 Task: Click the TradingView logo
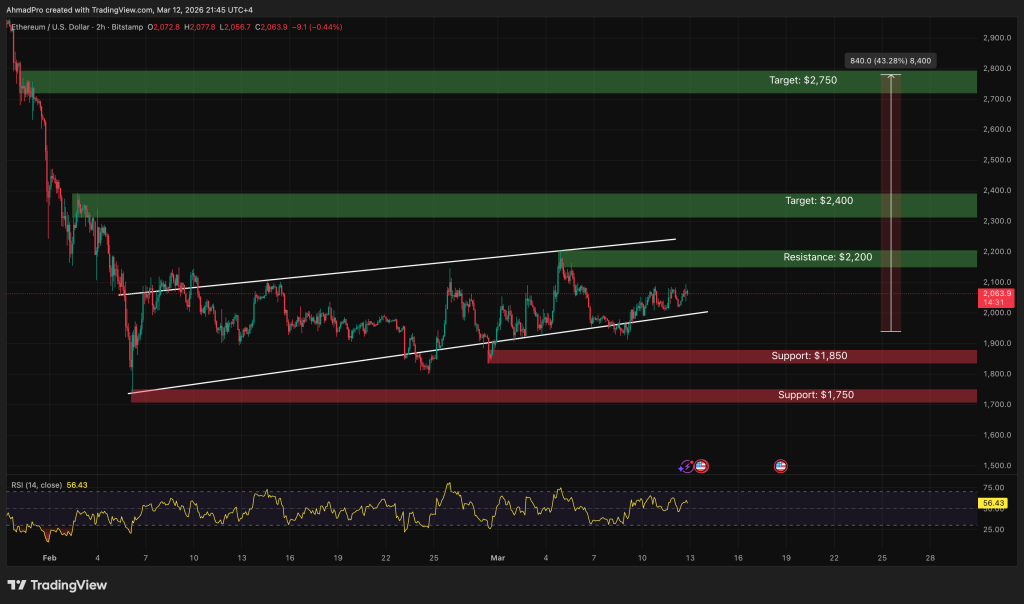pos(58,585)
